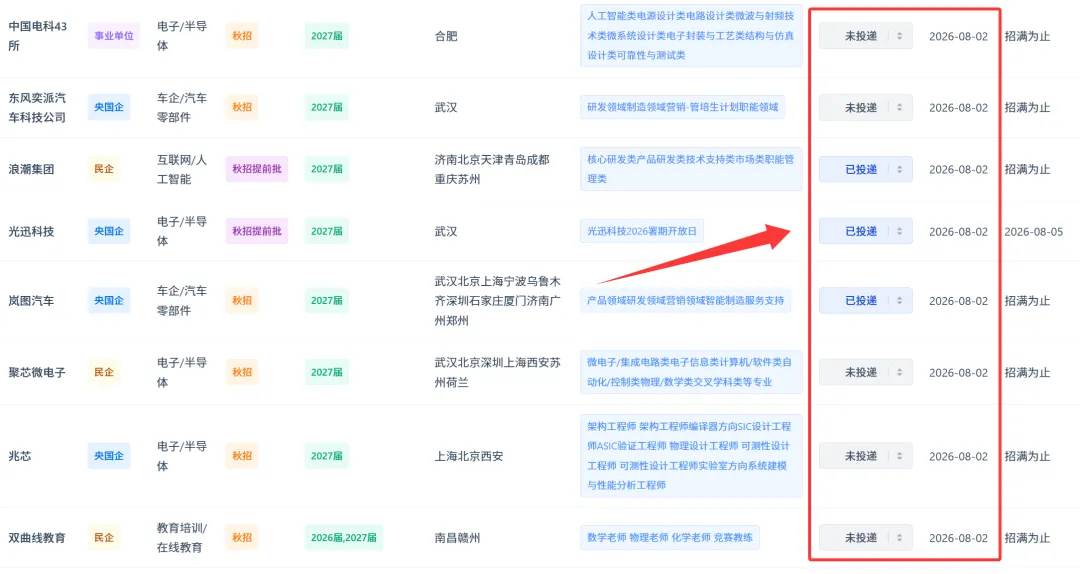
Task: Click 央国企 tag in 光迅科技 row
Action: (109, 232)
